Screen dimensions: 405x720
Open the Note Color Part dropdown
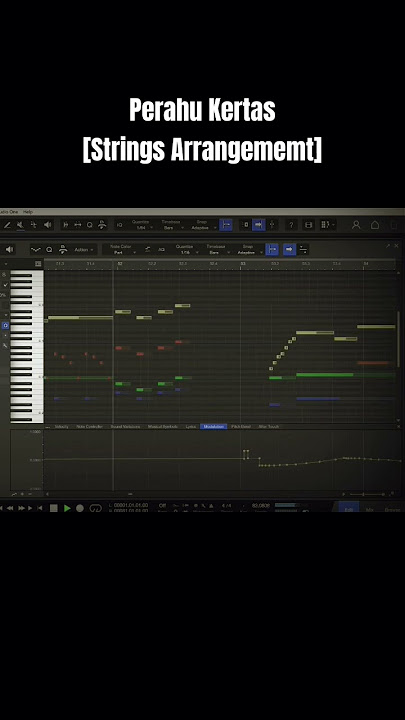point(121,249)
